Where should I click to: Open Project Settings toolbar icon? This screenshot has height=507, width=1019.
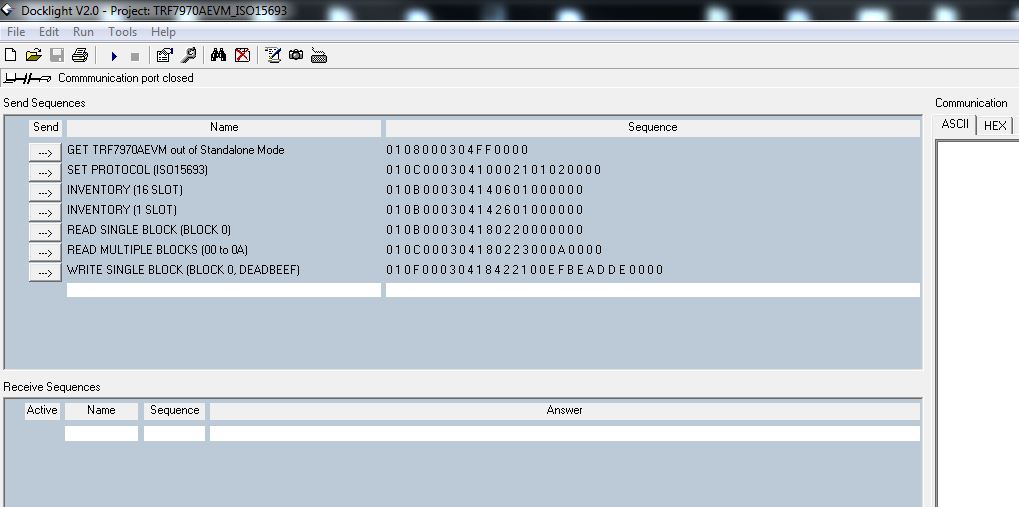(x=164, y=56)
